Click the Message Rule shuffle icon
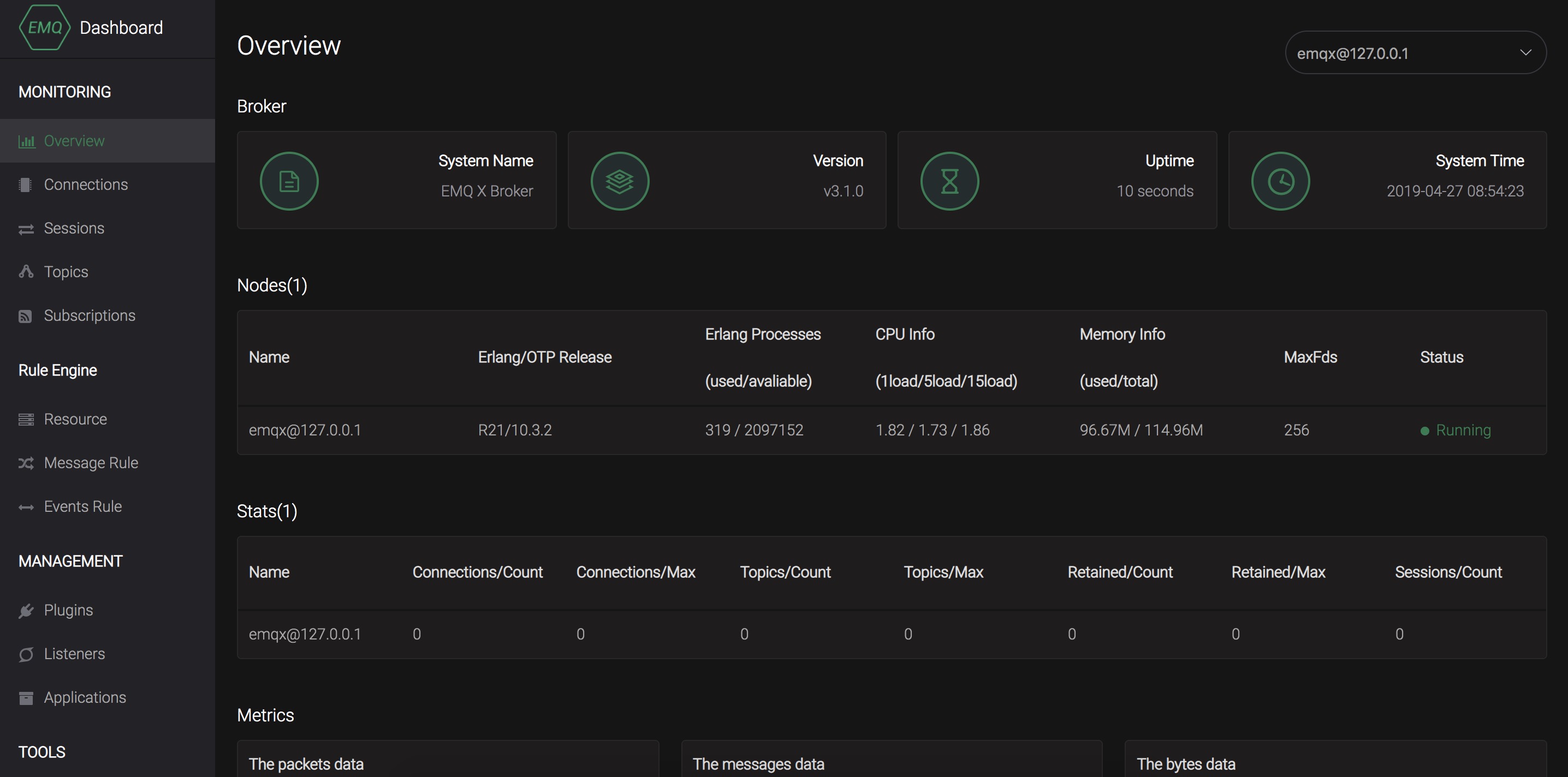The image size is (1568, 777). click(26, 464)
